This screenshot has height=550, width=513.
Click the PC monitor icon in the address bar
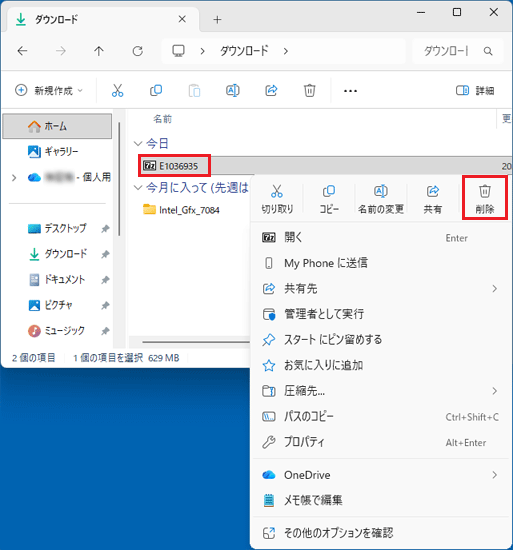(x=178, y=51)
